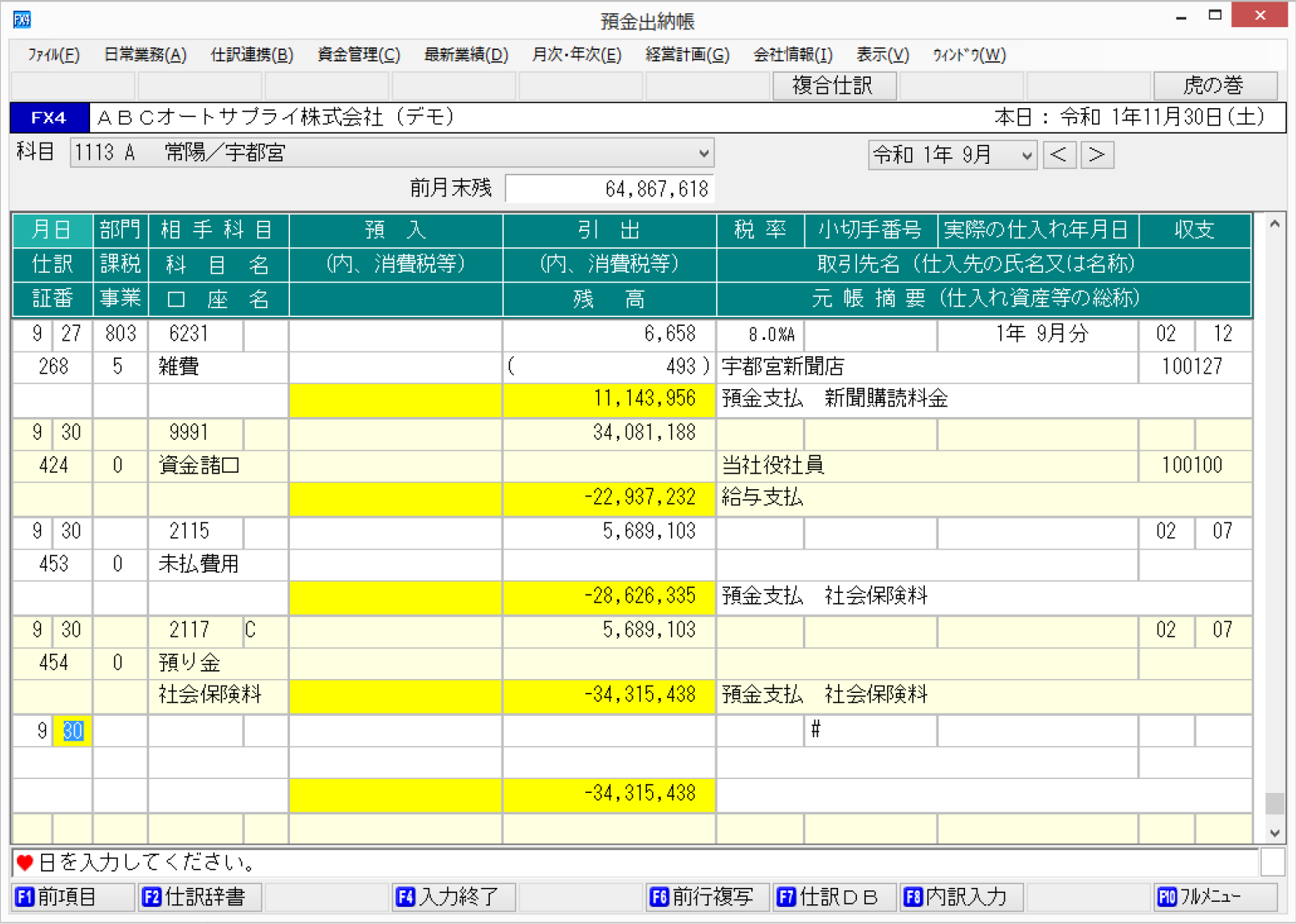This screenshot has width=1296, height=924.
Task: Click the 雑費 account name cell
Action: tap(218, 367)
